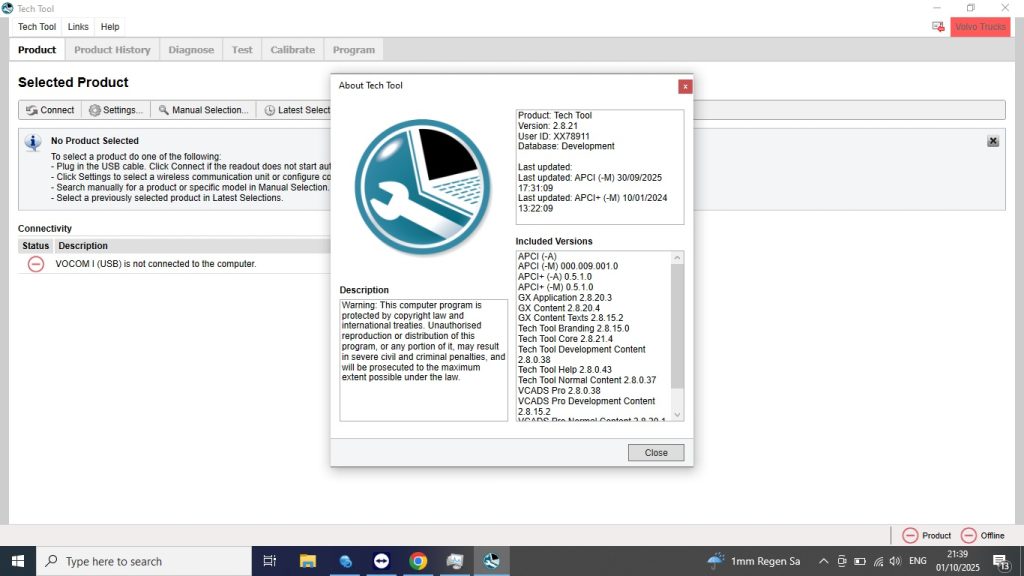Close About Tech Tool with red X
Screen dimensions: 1024x576
click(684, 86)
